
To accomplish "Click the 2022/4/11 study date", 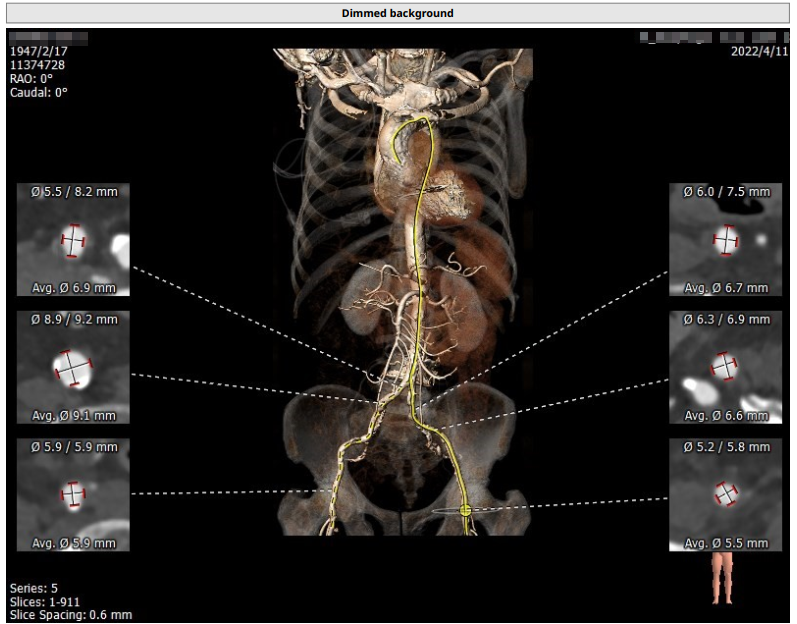I will [x=759, y=50].
